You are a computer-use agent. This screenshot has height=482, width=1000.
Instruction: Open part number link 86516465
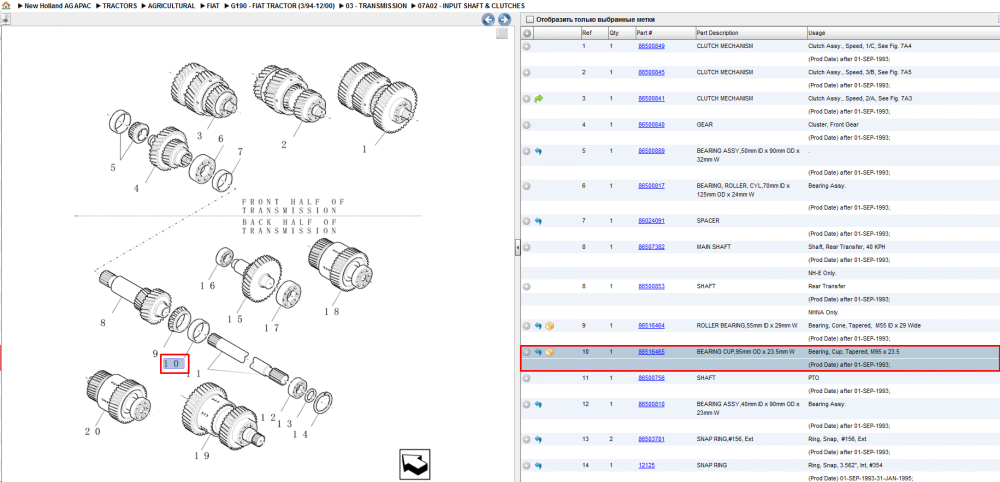(x=651, y=352)
